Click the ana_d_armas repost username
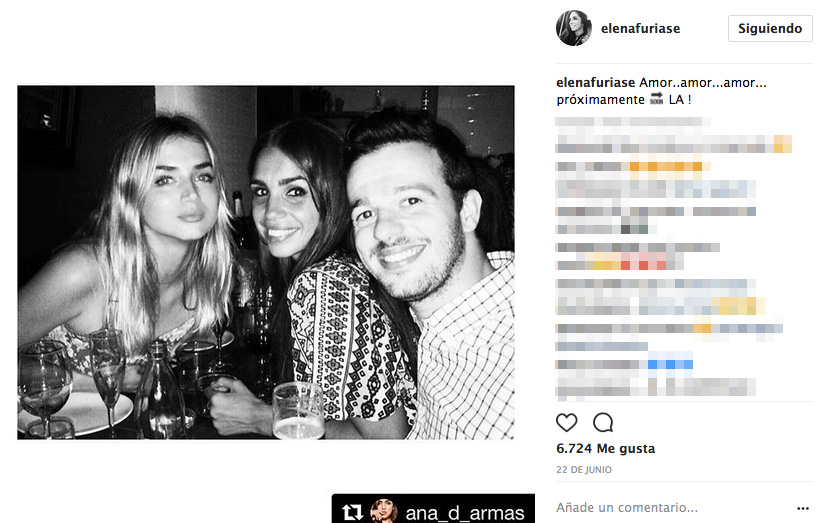 (x=465, y=513)
